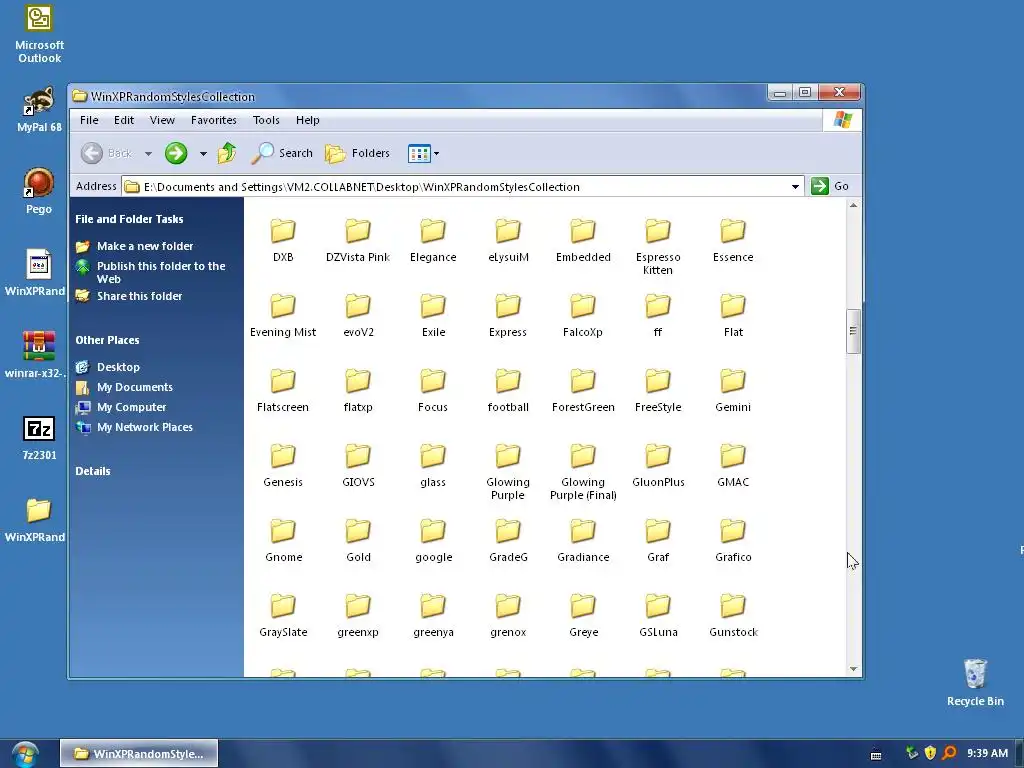Click the Go button

coord(829,186)
